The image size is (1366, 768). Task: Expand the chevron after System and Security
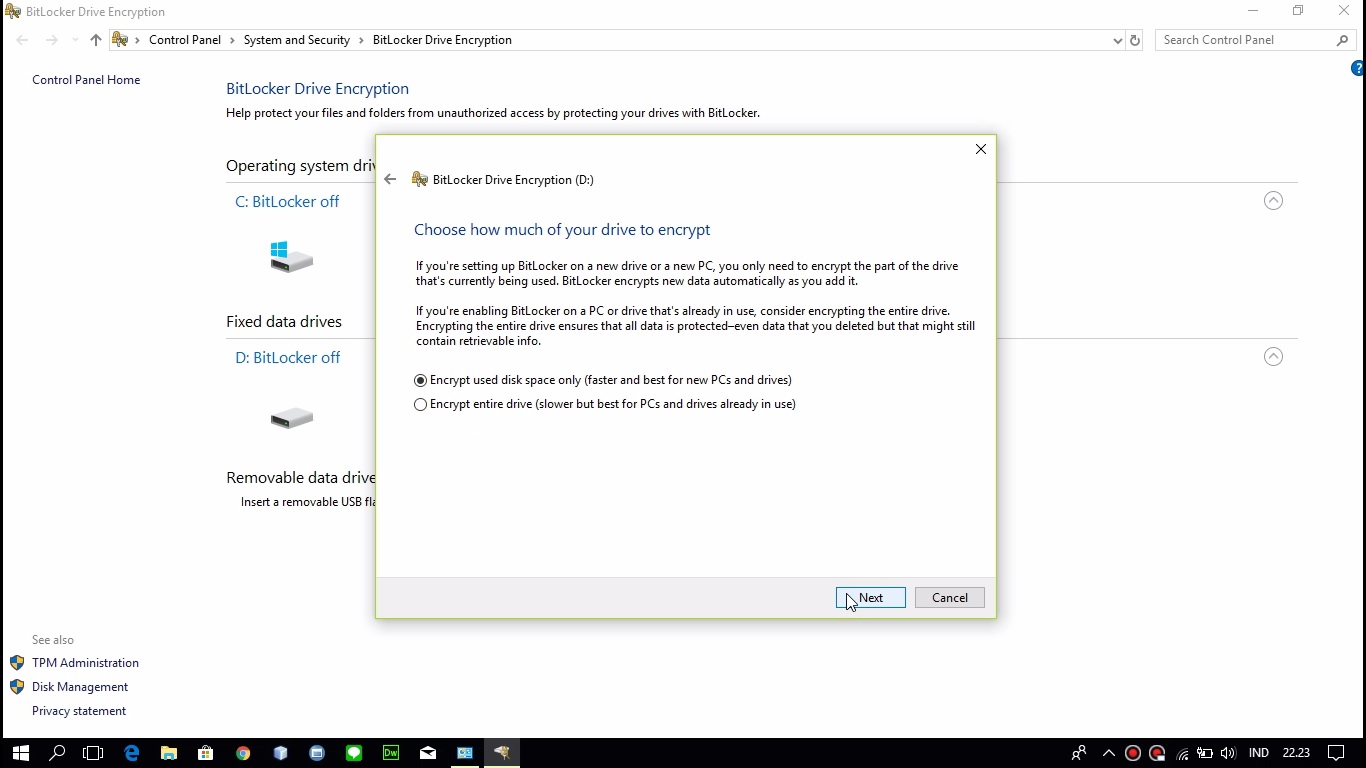click(x=361, y=40)
